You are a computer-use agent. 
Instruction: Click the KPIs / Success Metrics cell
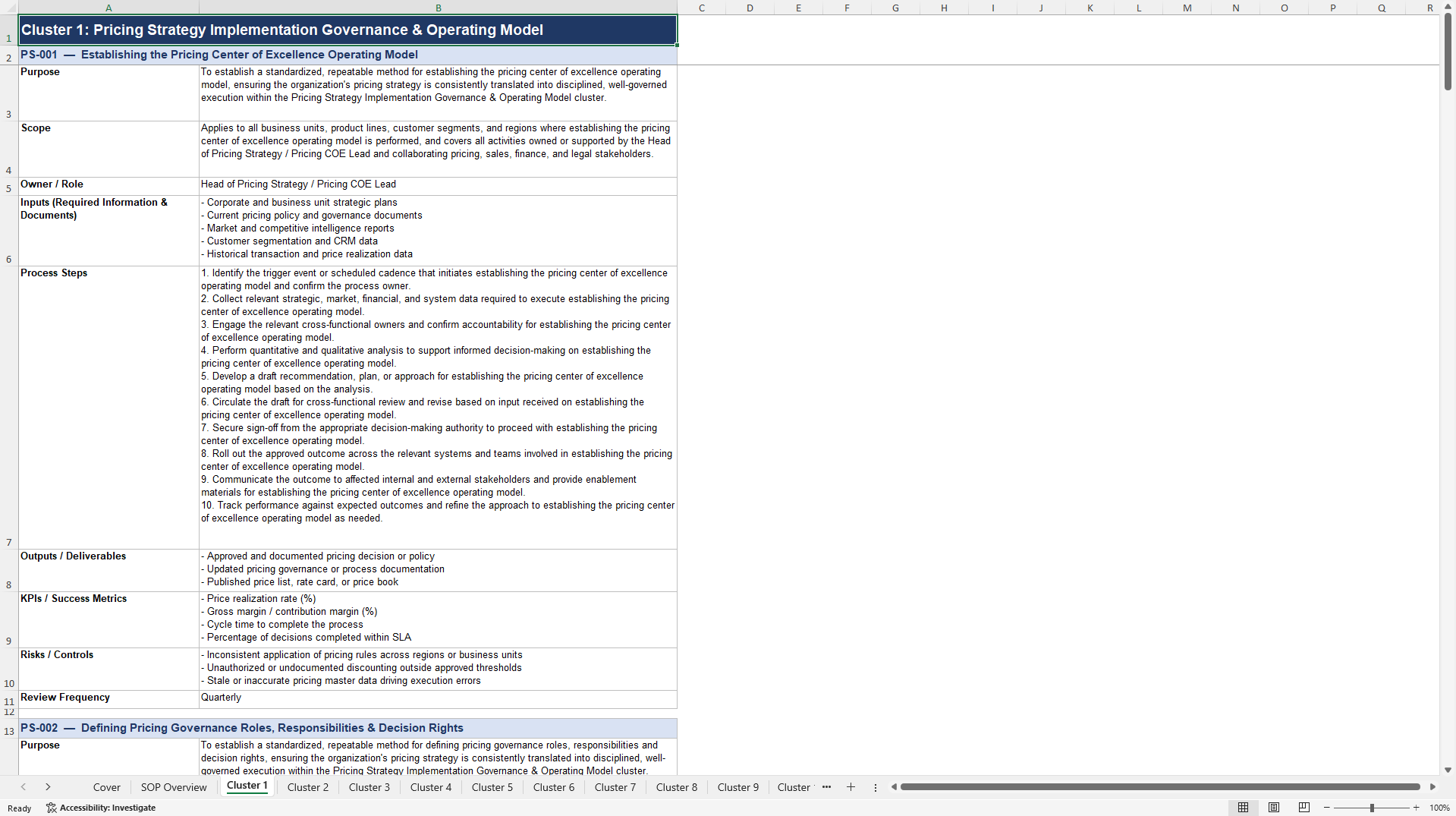pyautogui.click(x=108, y=619)
